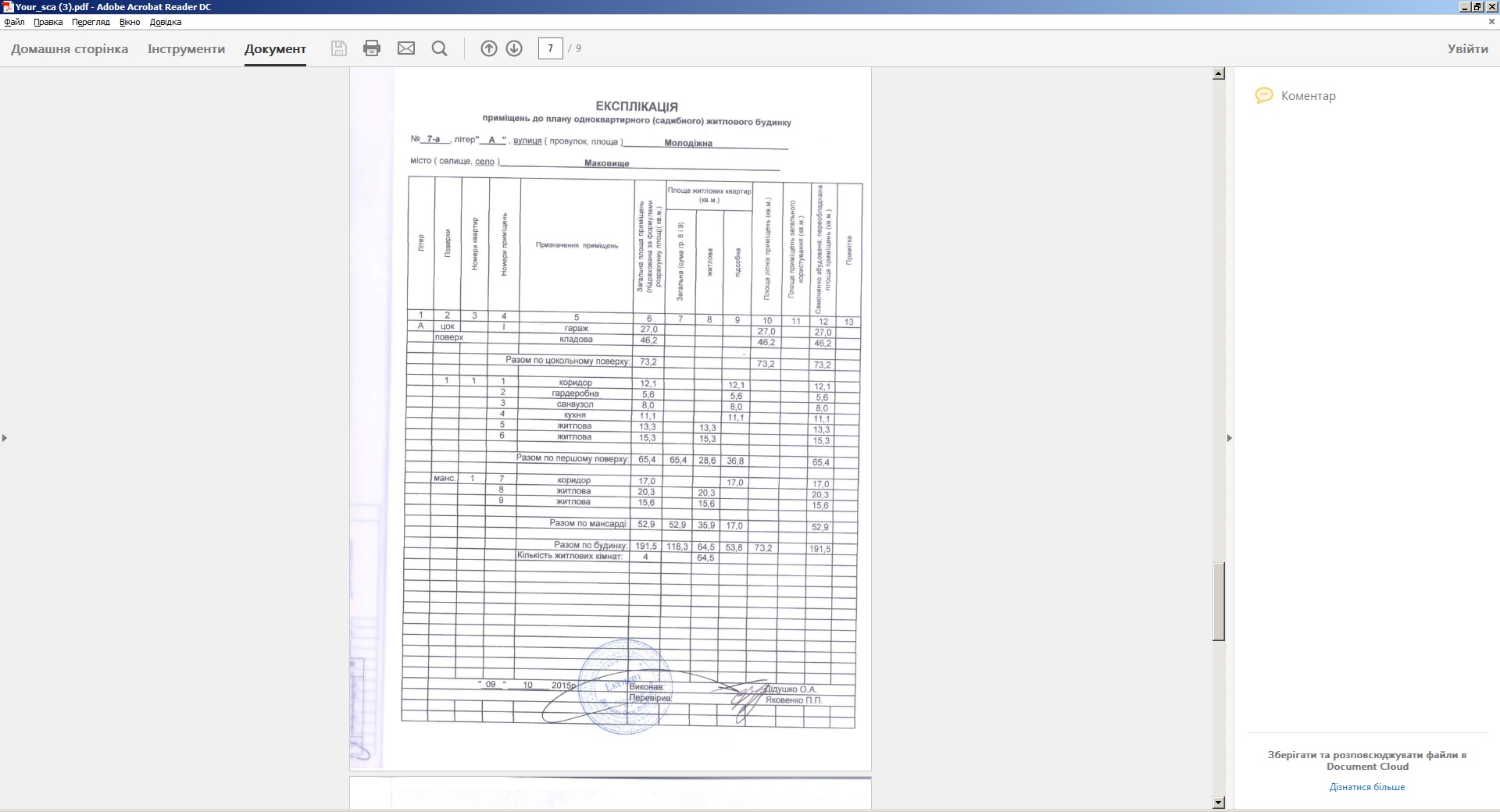Click the Увійти sign-in button
The image size is (1500, 812).
coord(1467,48)
